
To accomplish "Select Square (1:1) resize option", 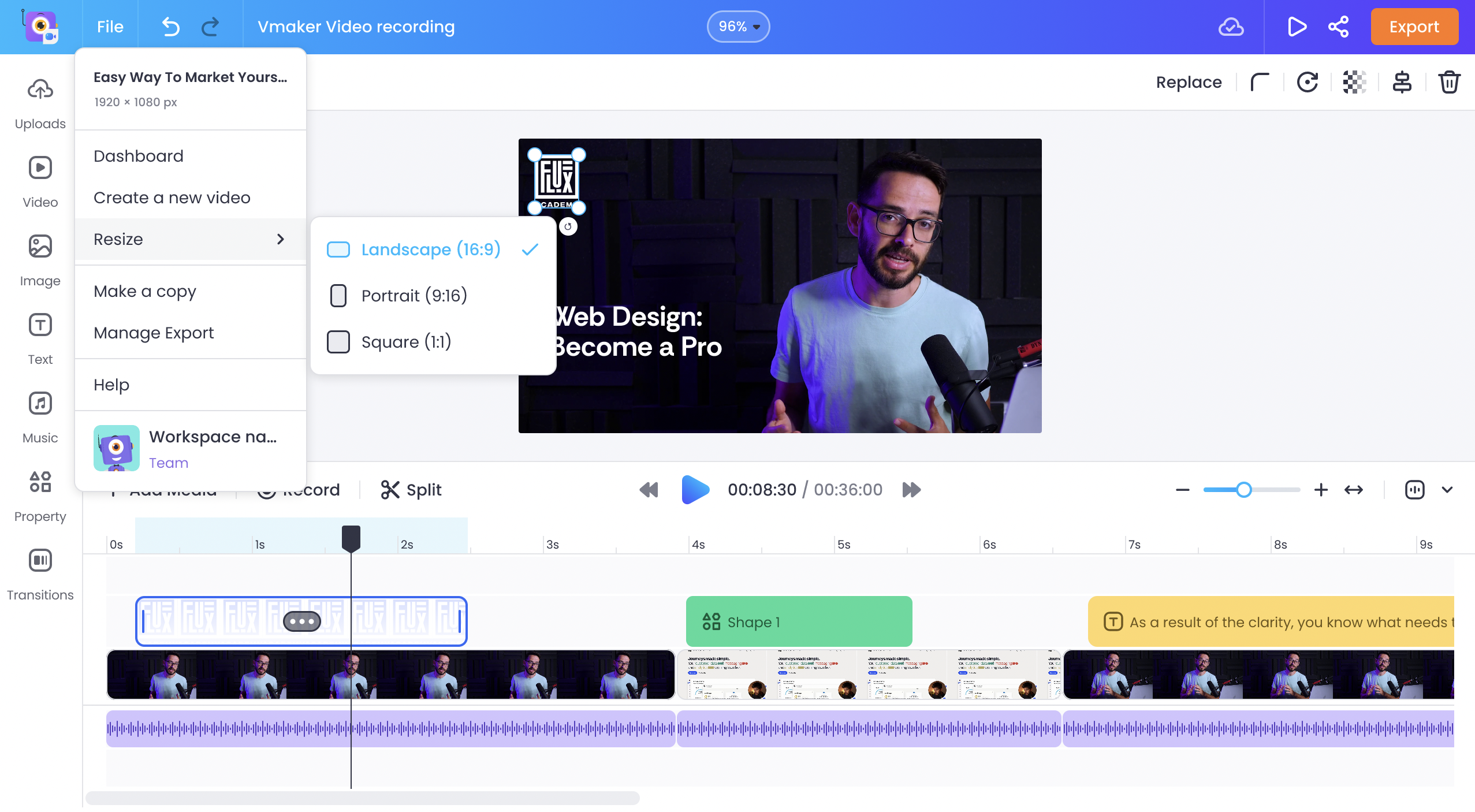I will click(406, 341).
